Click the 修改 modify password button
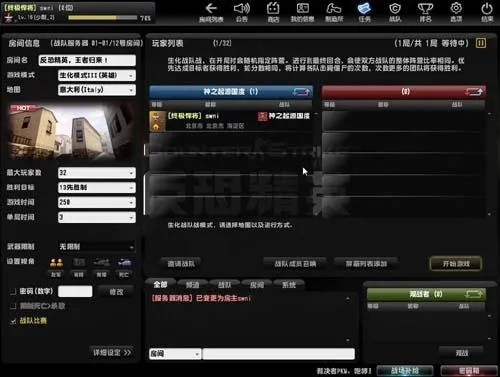Viewport: 500px width, 377px height. [116, 292]
